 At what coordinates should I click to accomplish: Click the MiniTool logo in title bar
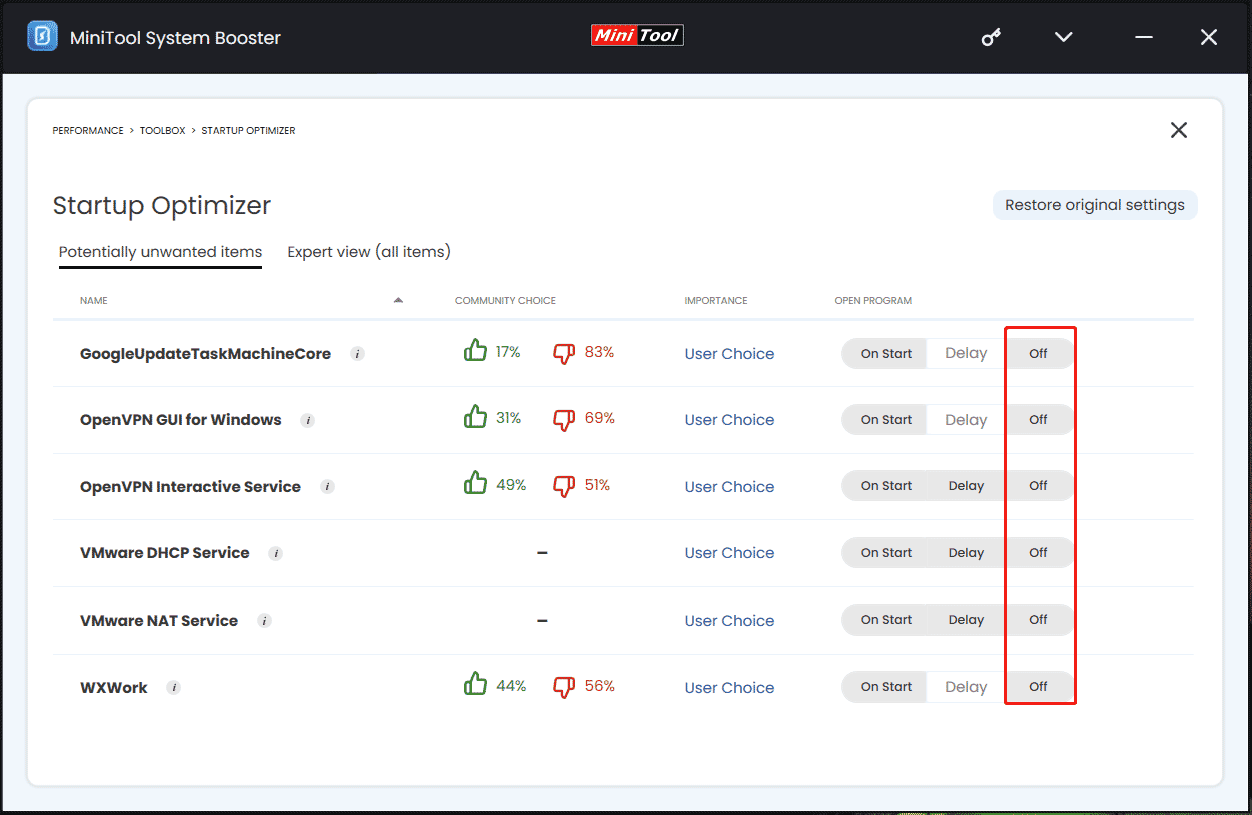[x=637, y=35]
